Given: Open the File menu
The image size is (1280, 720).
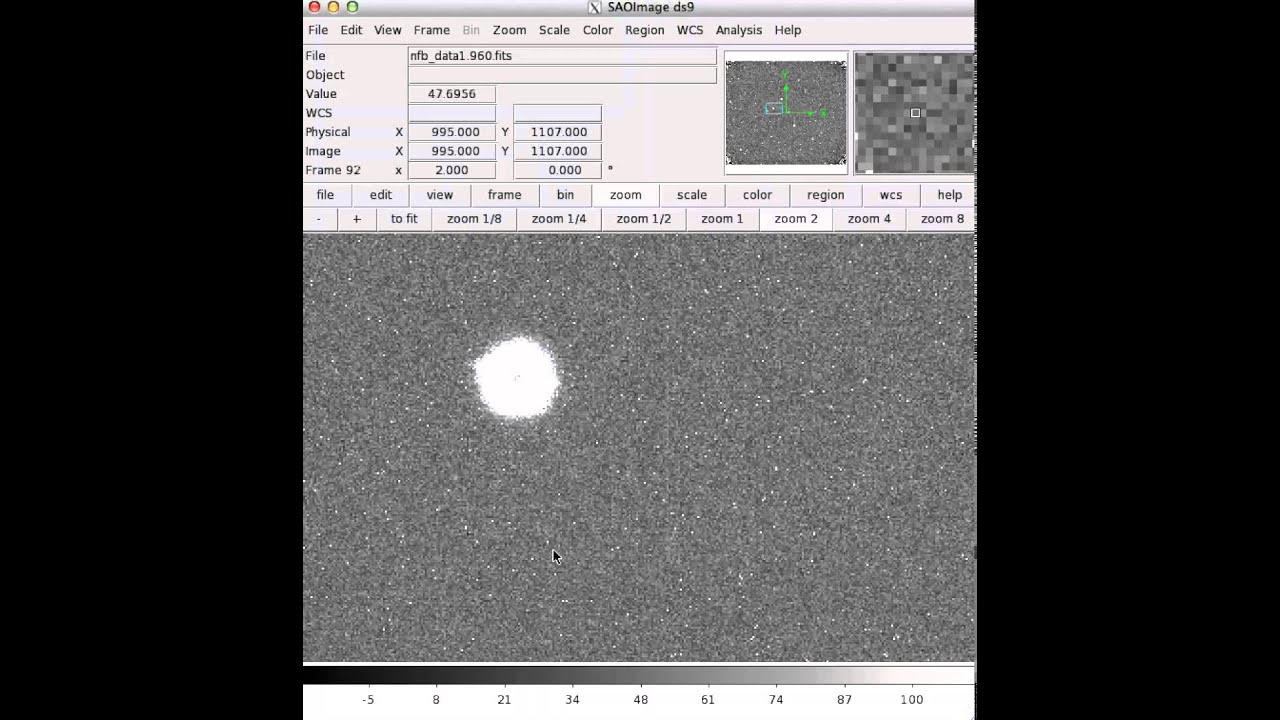Looking at the screenshot, I should pos(318,30).
